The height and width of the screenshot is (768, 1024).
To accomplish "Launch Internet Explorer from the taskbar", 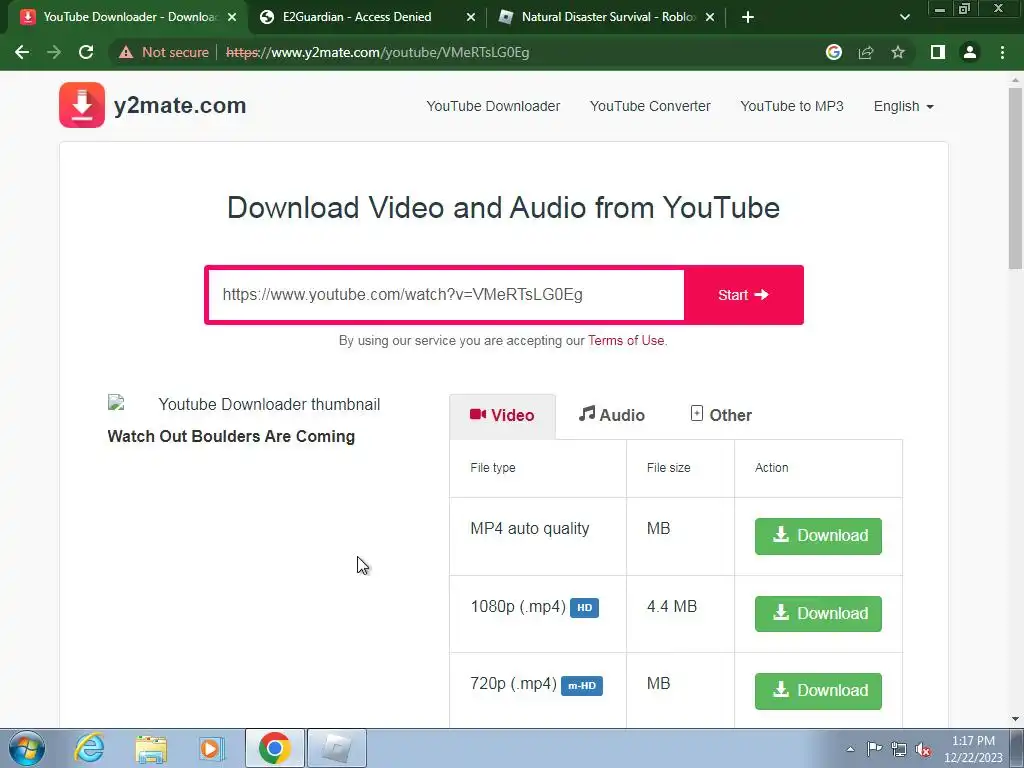I will pos(89,748).
